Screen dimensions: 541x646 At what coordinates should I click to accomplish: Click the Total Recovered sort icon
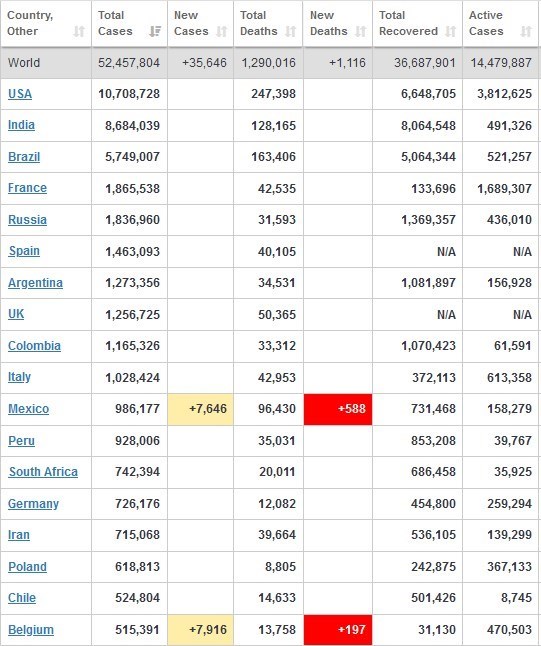point(451,31)
